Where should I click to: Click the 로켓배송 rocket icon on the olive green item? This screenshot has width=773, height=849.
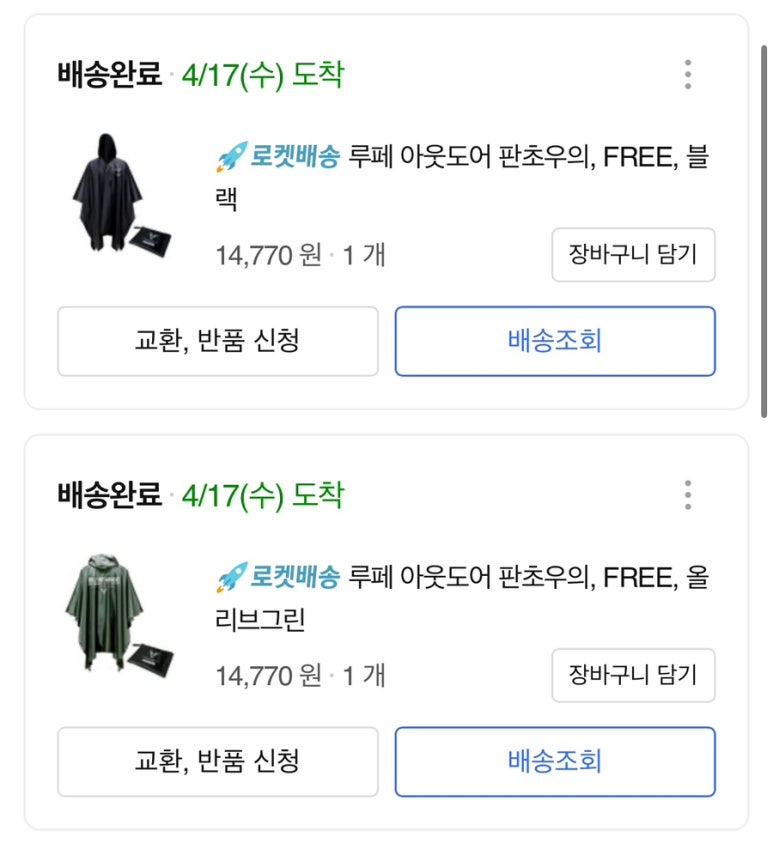(x=231, y=577)
